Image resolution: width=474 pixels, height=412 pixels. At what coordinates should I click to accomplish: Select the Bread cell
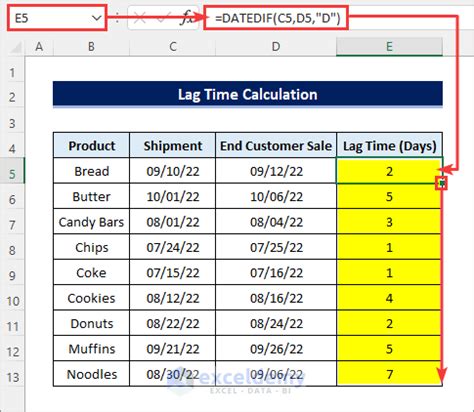coord(91,171)
